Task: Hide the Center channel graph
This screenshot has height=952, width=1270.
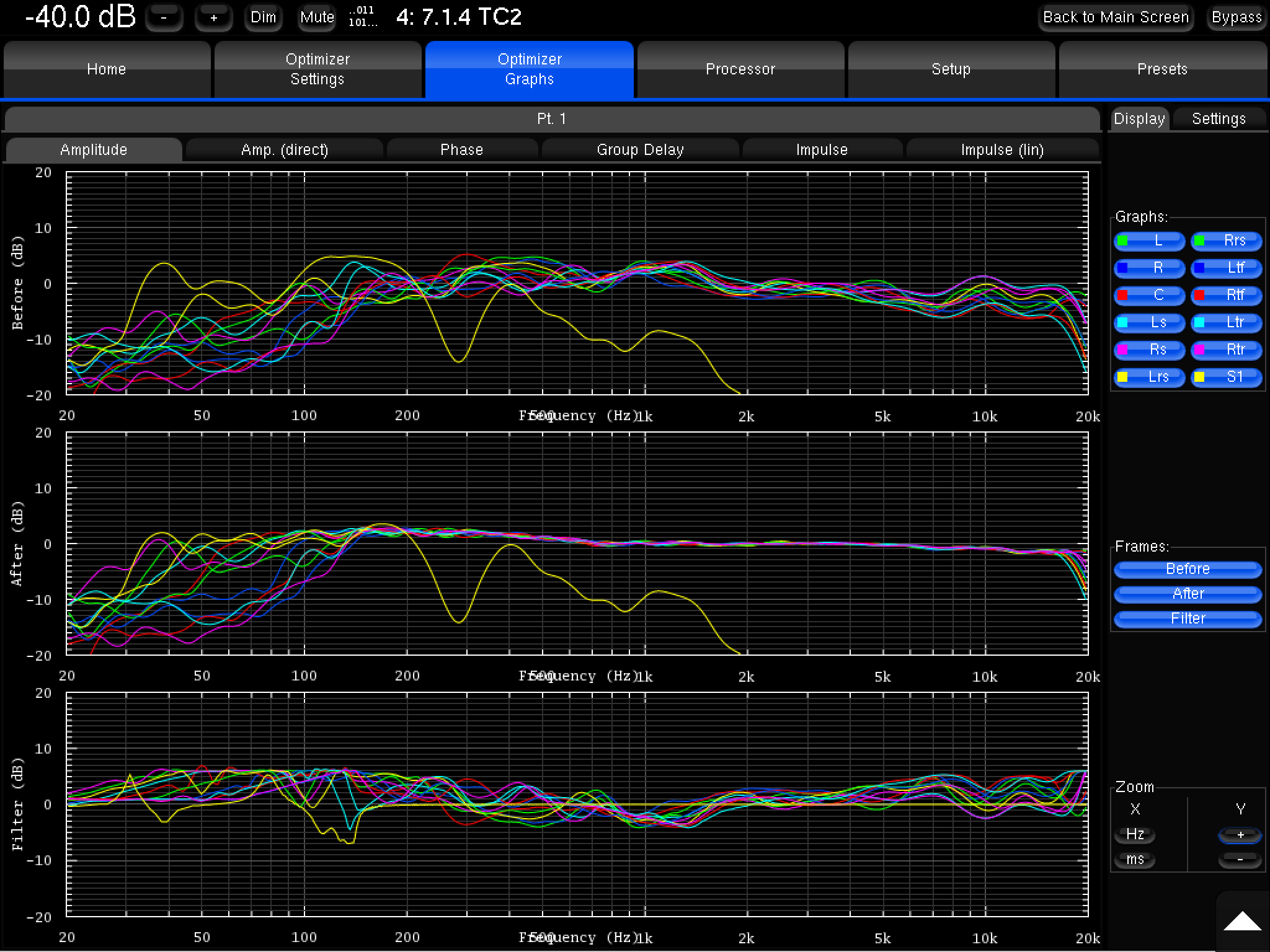Action: coord(1150,295)
